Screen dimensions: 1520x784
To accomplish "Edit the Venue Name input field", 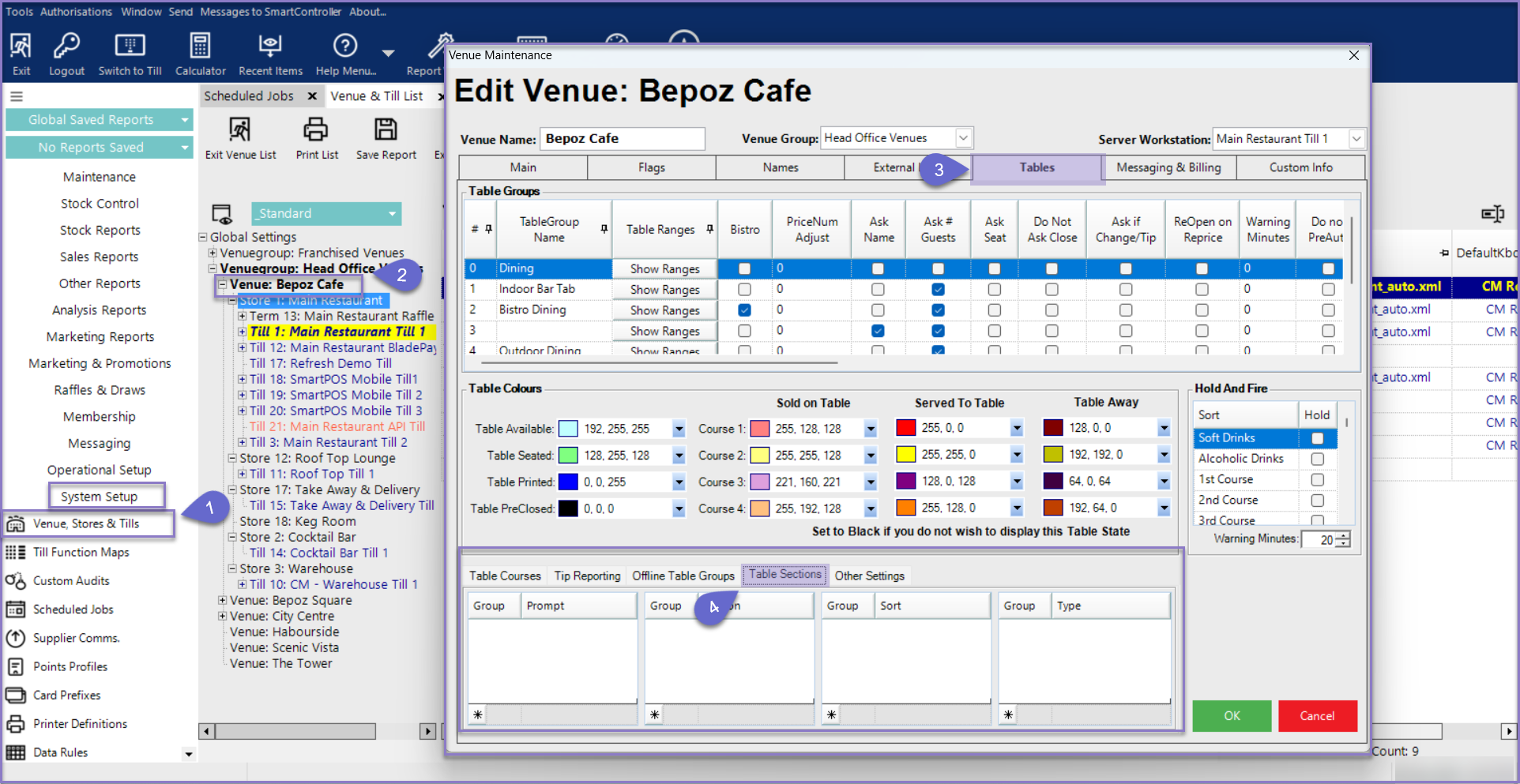I will [622, 139].
